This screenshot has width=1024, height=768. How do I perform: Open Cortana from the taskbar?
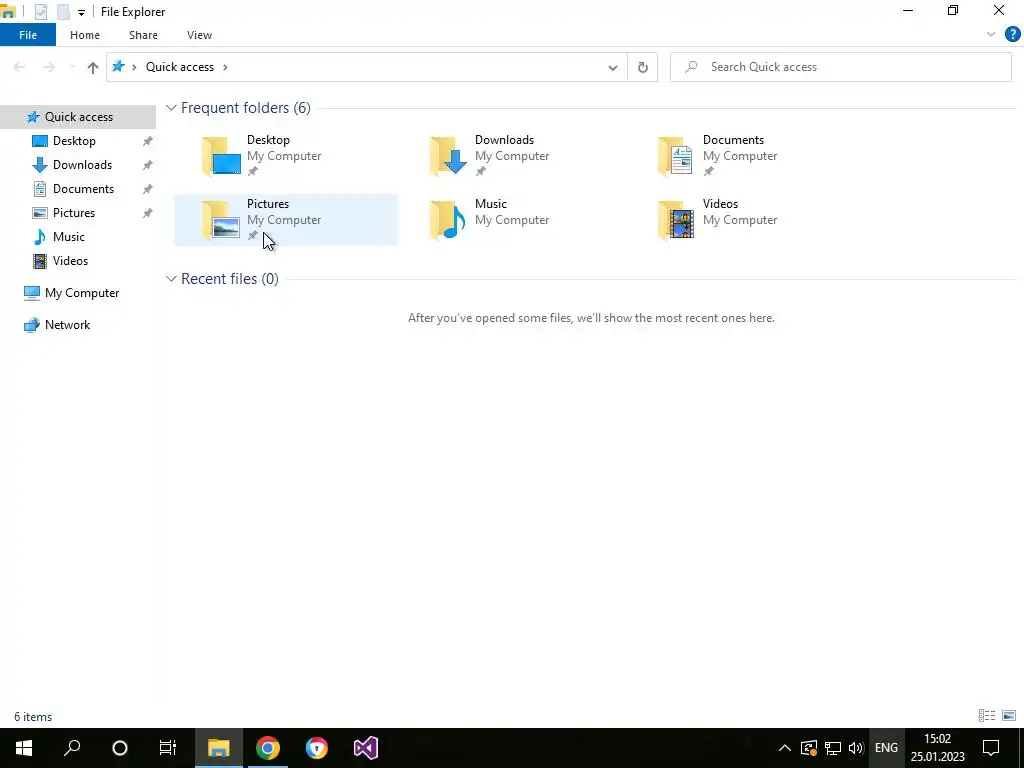120,748
